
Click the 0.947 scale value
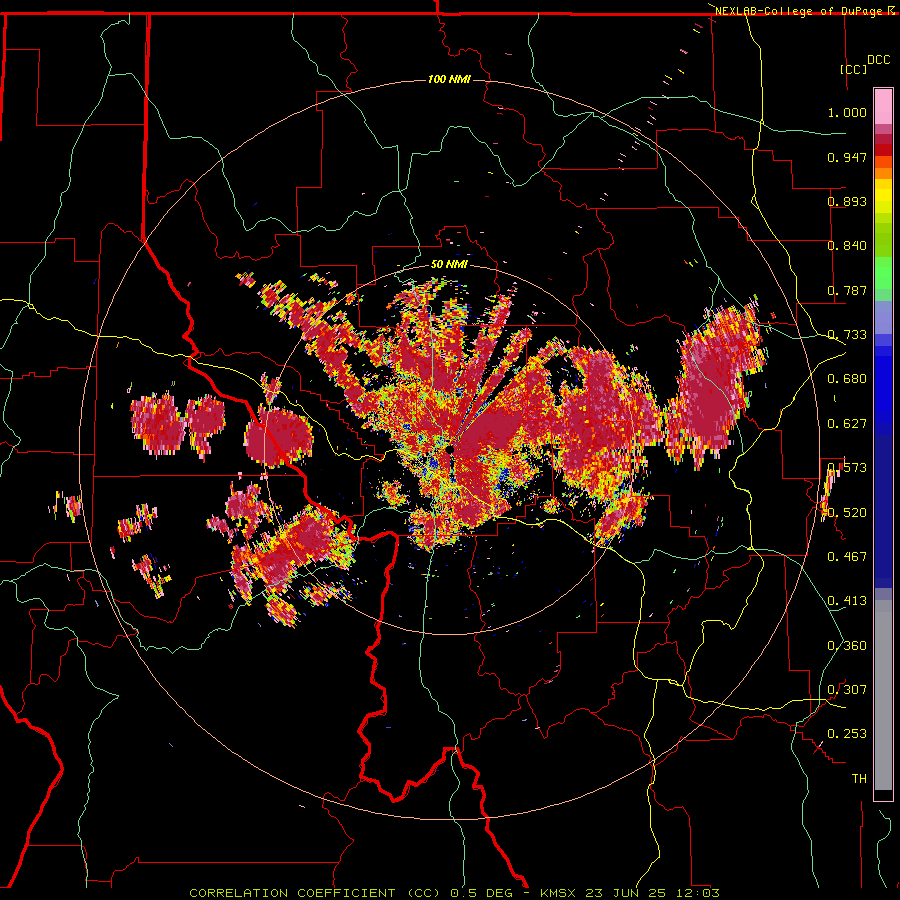[x=847, y=157]
